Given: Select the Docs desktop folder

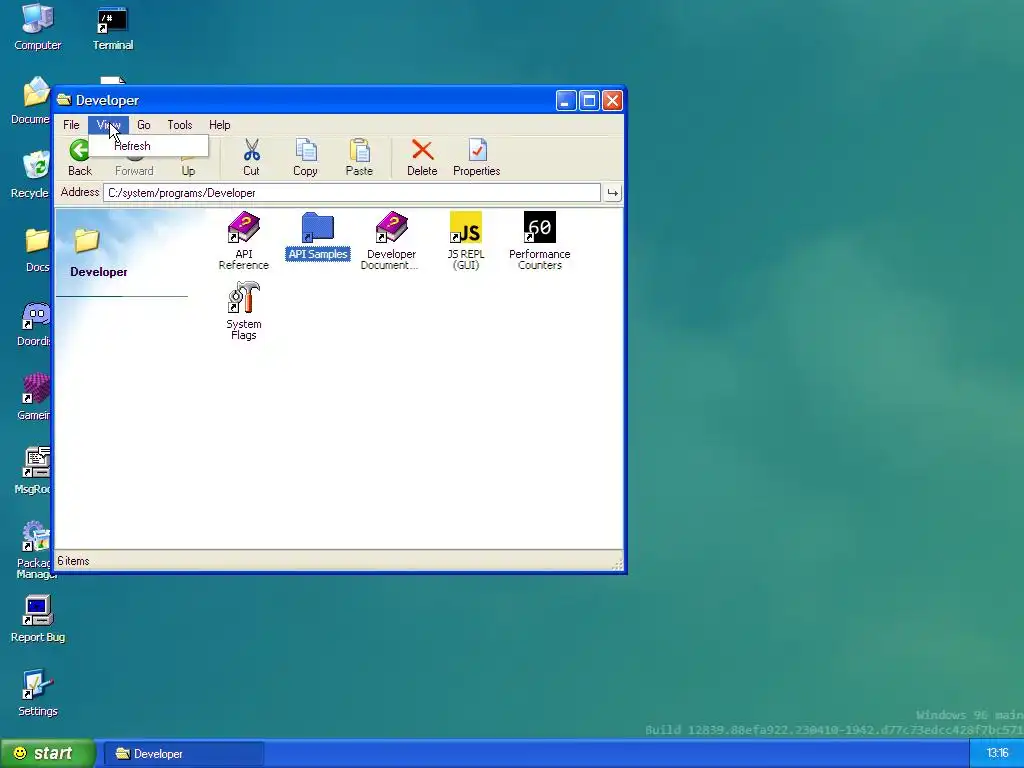Looking at the screenshot, I should pyautogui.click(x=37, y=249).
